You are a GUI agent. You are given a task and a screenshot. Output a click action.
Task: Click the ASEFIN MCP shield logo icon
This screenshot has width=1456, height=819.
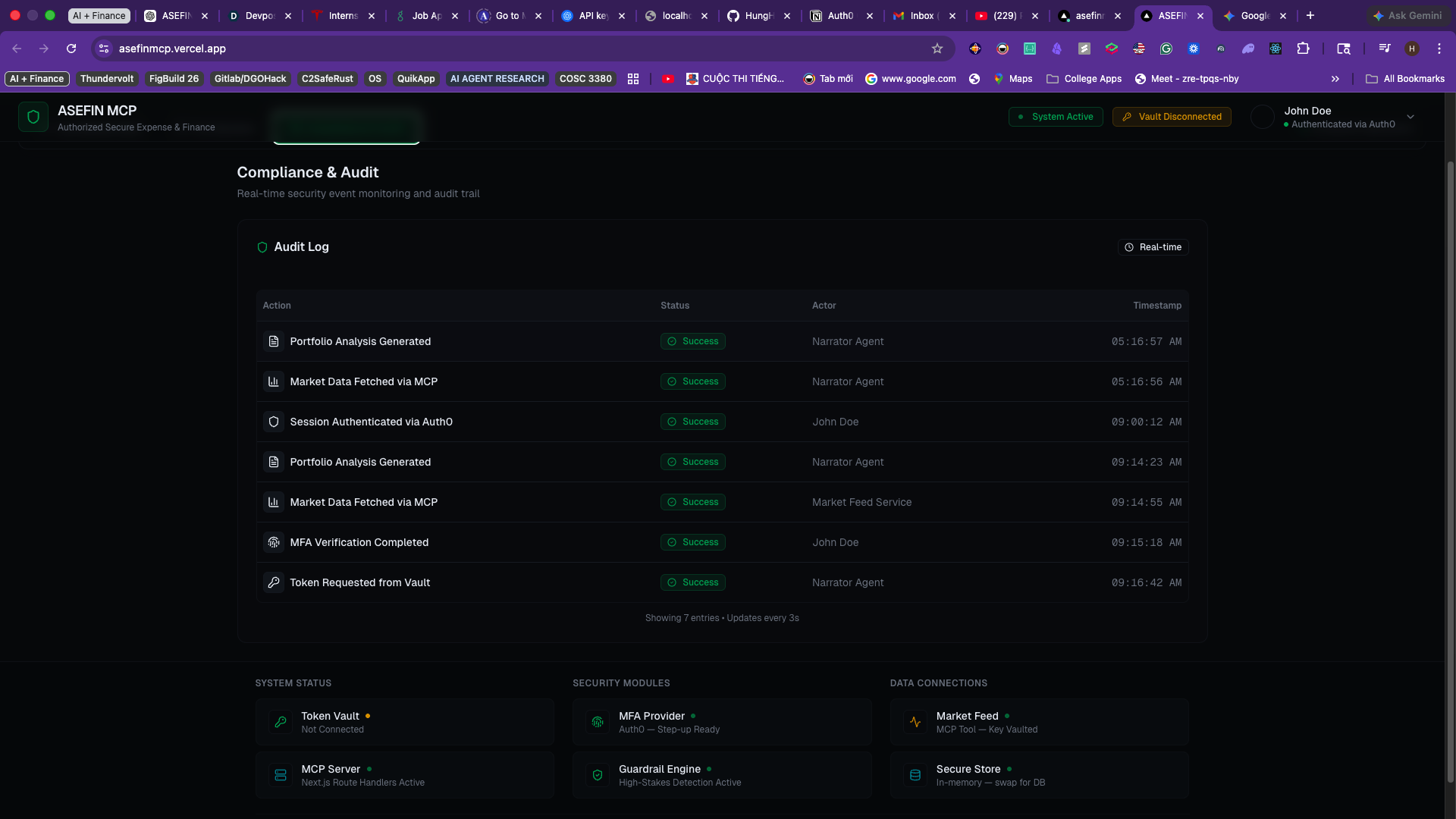coord(33,117)
